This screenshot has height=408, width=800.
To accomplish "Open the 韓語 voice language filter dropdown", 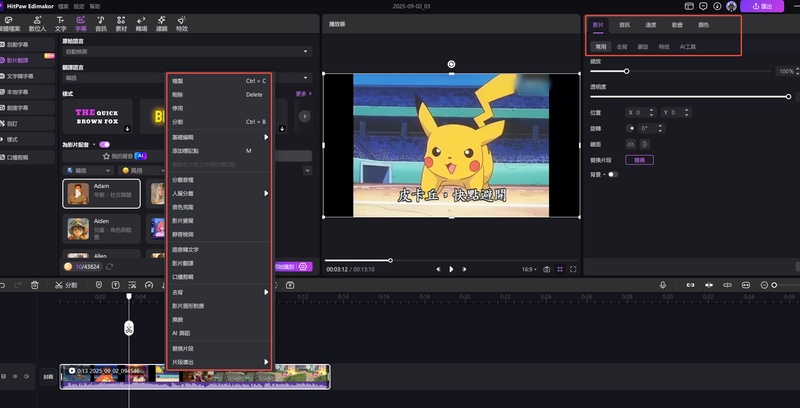I will point(88,170).
